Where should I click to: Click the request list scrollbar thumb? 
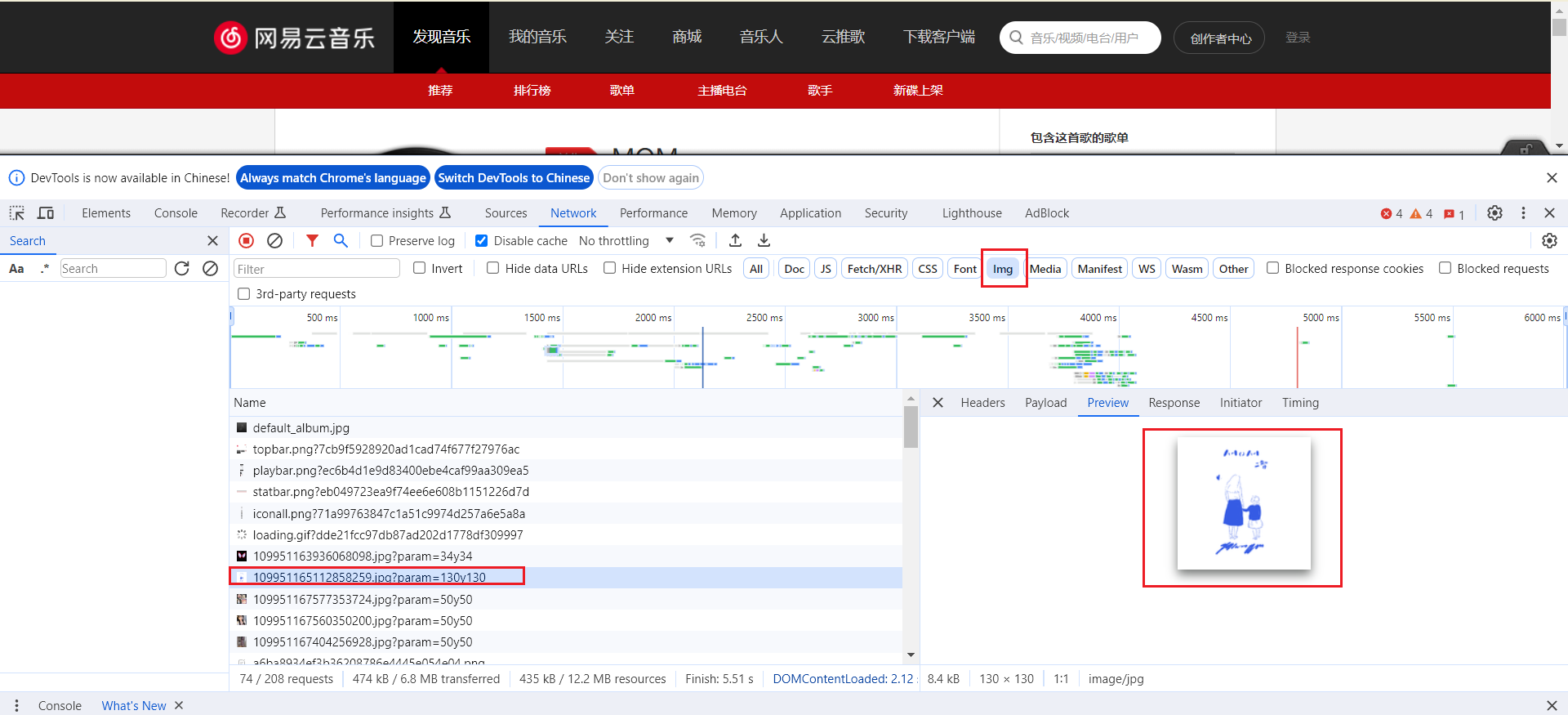point(911,427)
